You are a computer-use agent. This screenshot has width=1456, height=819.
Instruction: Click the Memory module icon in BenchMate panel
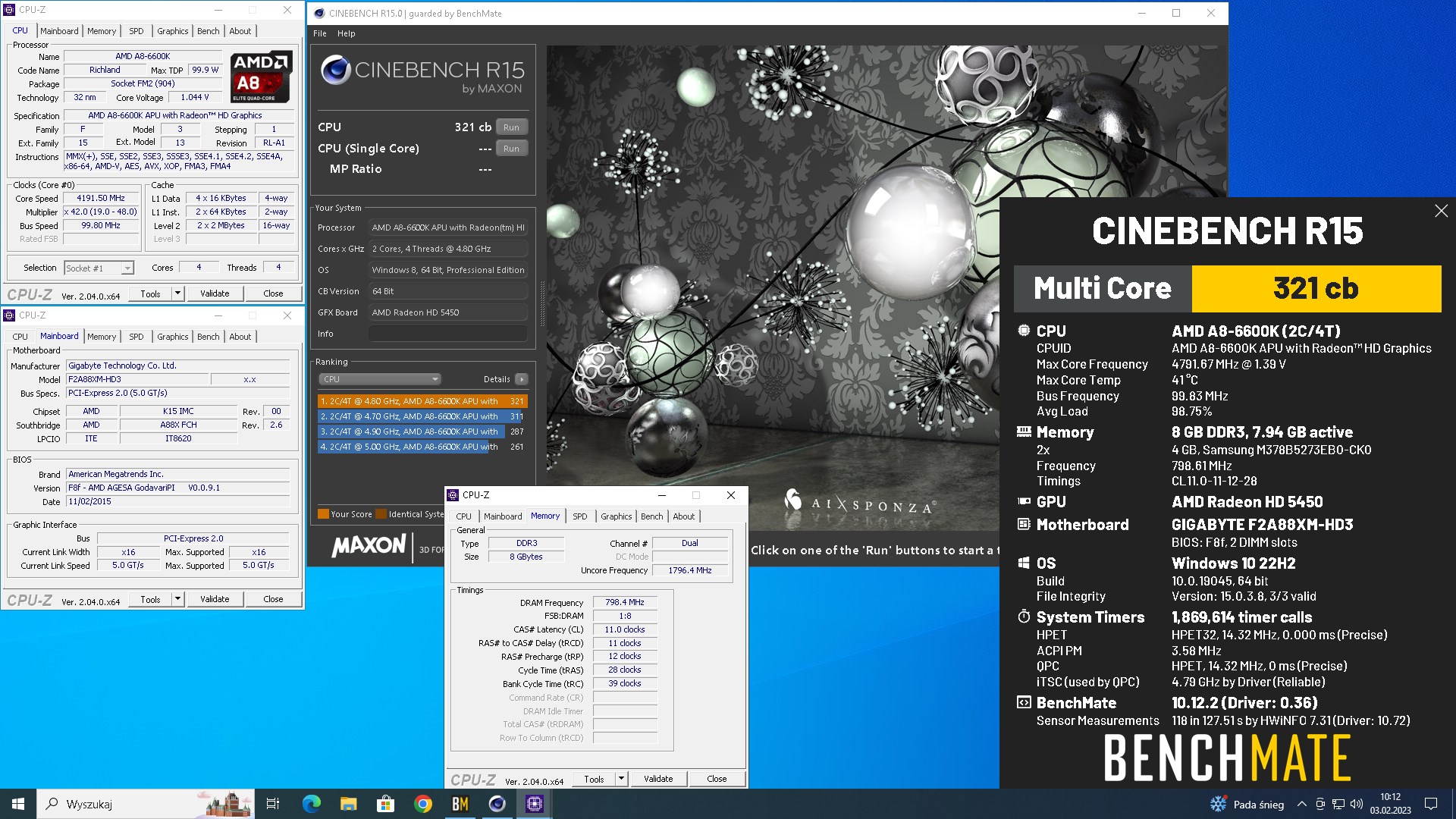(1024, 431)
